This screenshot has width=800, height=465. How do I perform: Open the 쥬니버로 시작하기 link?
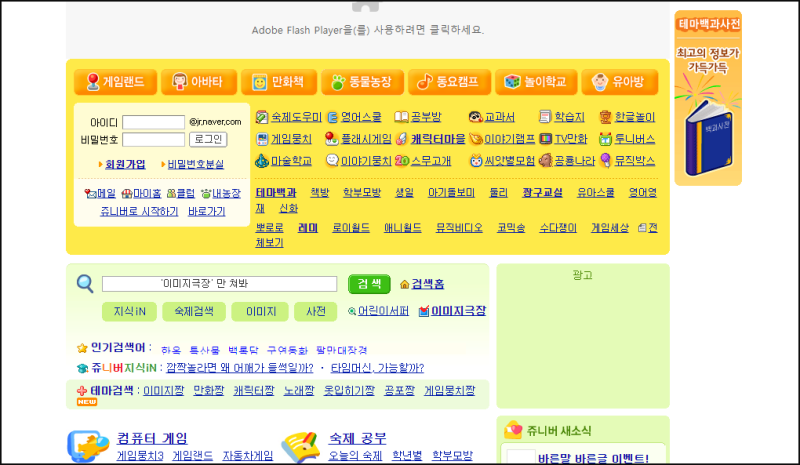[x=139, y=211]
